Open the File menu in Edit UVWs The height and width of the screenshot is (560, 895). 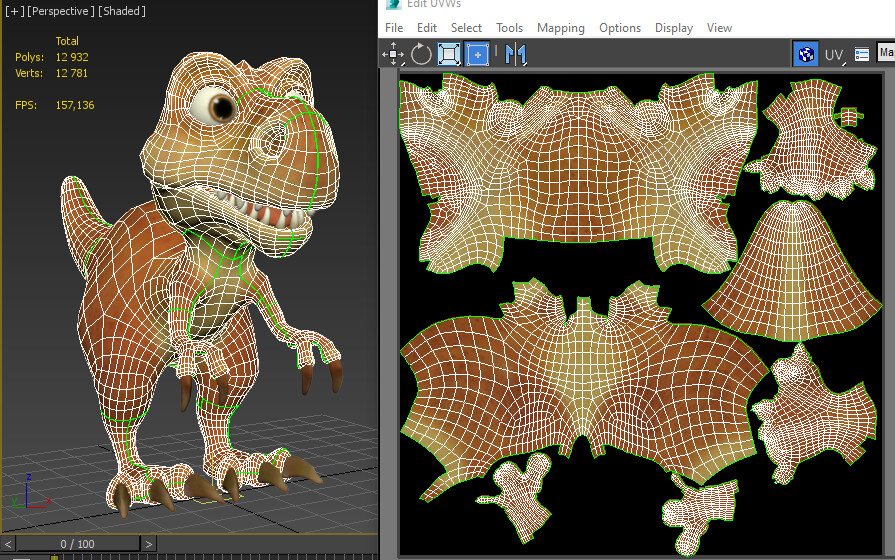tap(394, 28)
